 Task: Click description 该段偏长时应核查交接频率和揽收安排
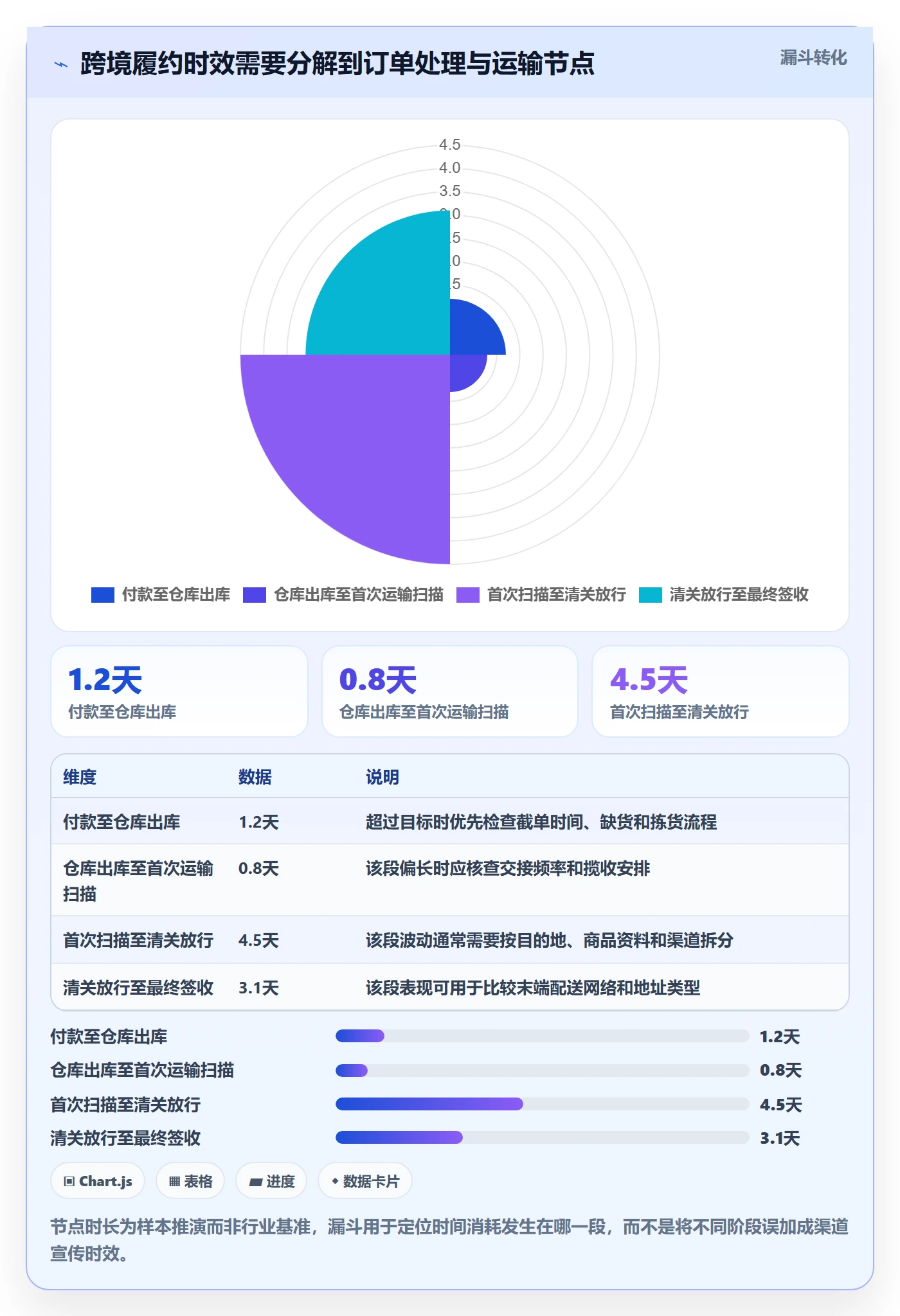point(508,869)
